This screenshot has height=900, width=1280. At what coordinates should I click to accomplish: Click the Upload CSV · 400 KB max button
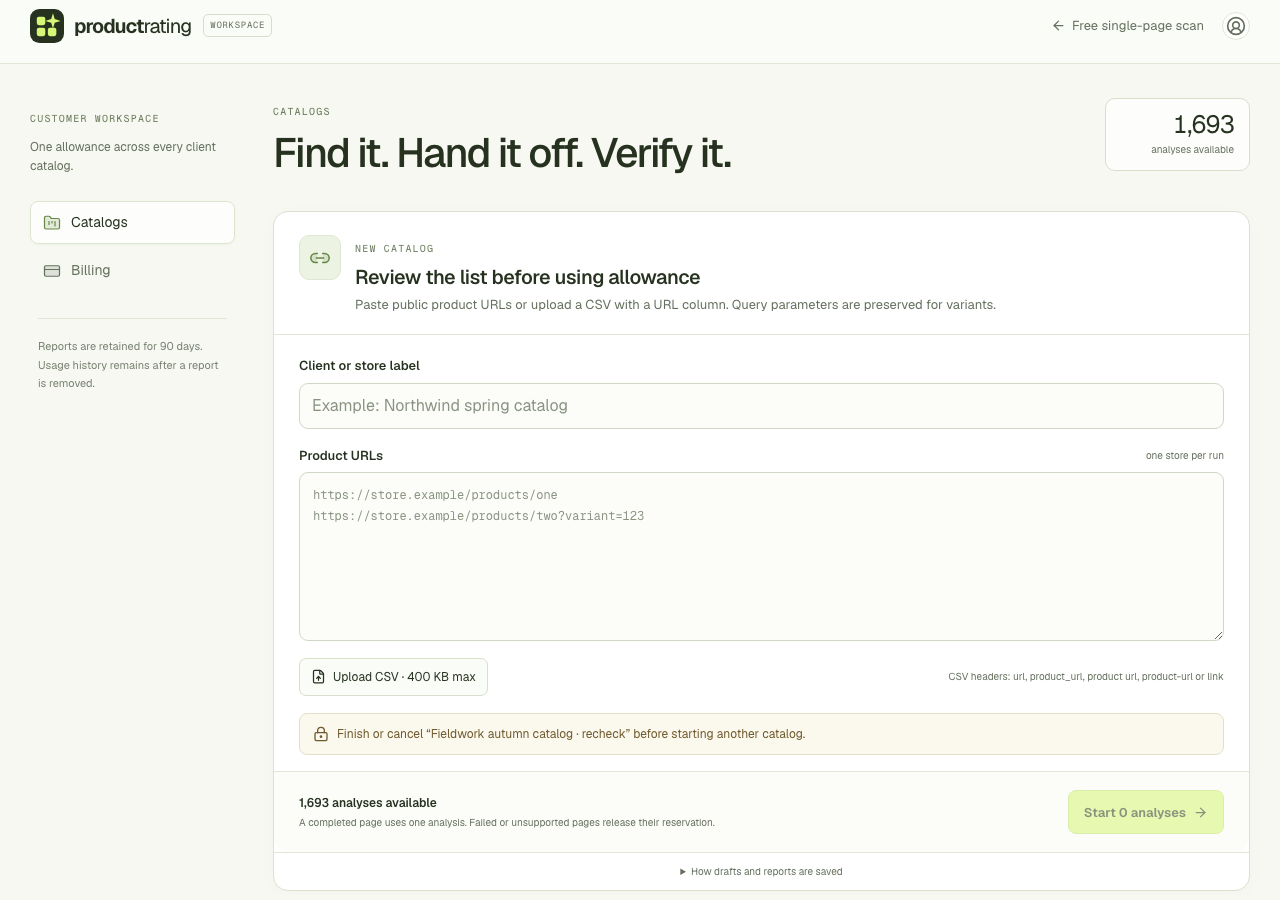pyautogui.click(x=393, y=677)
